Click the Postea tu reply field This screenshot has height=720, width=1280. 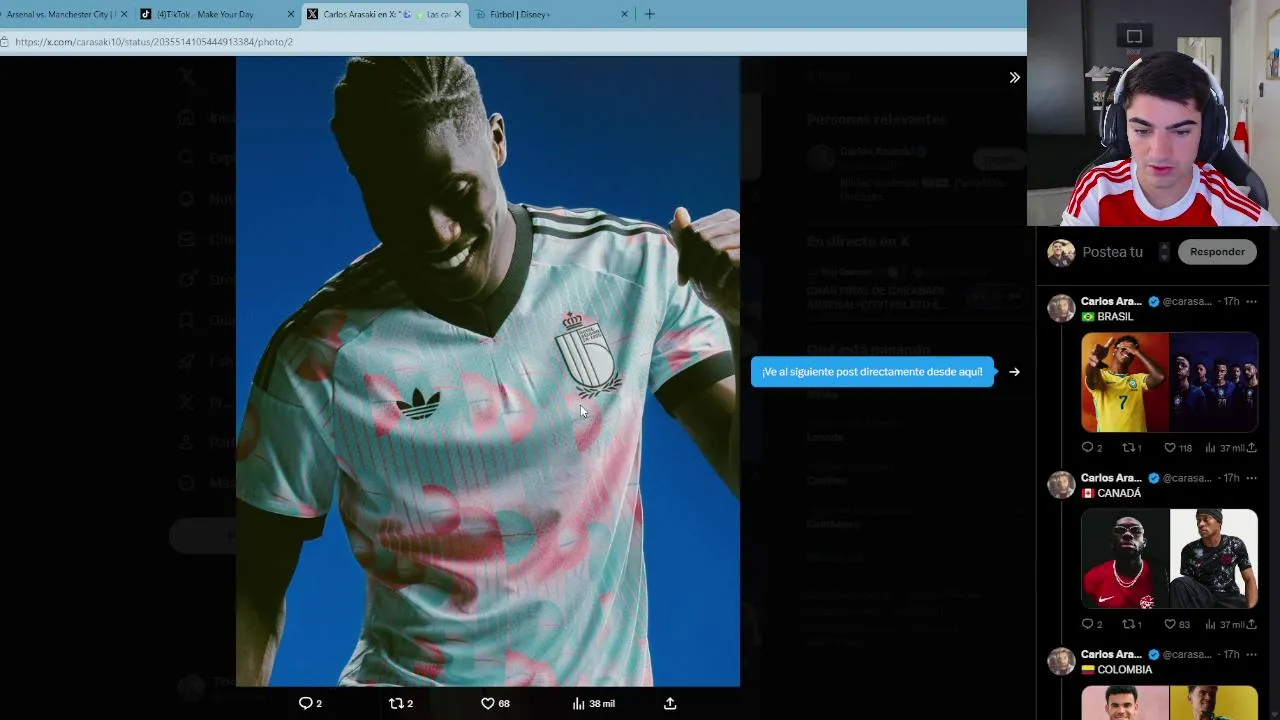pyautogui.click(x=1113, y=252)
